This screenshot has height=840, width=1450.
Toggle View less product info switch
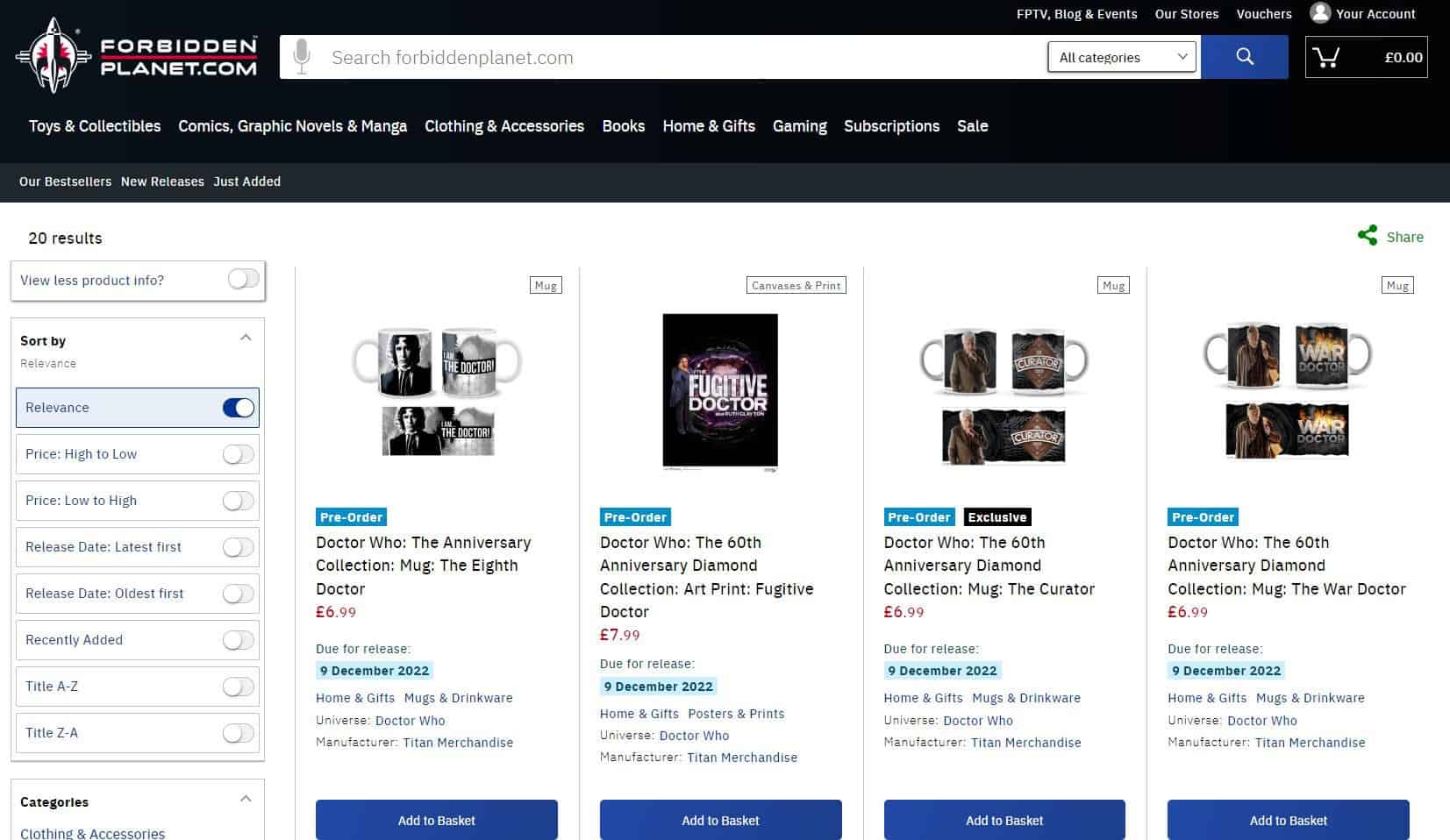[243, 280]
